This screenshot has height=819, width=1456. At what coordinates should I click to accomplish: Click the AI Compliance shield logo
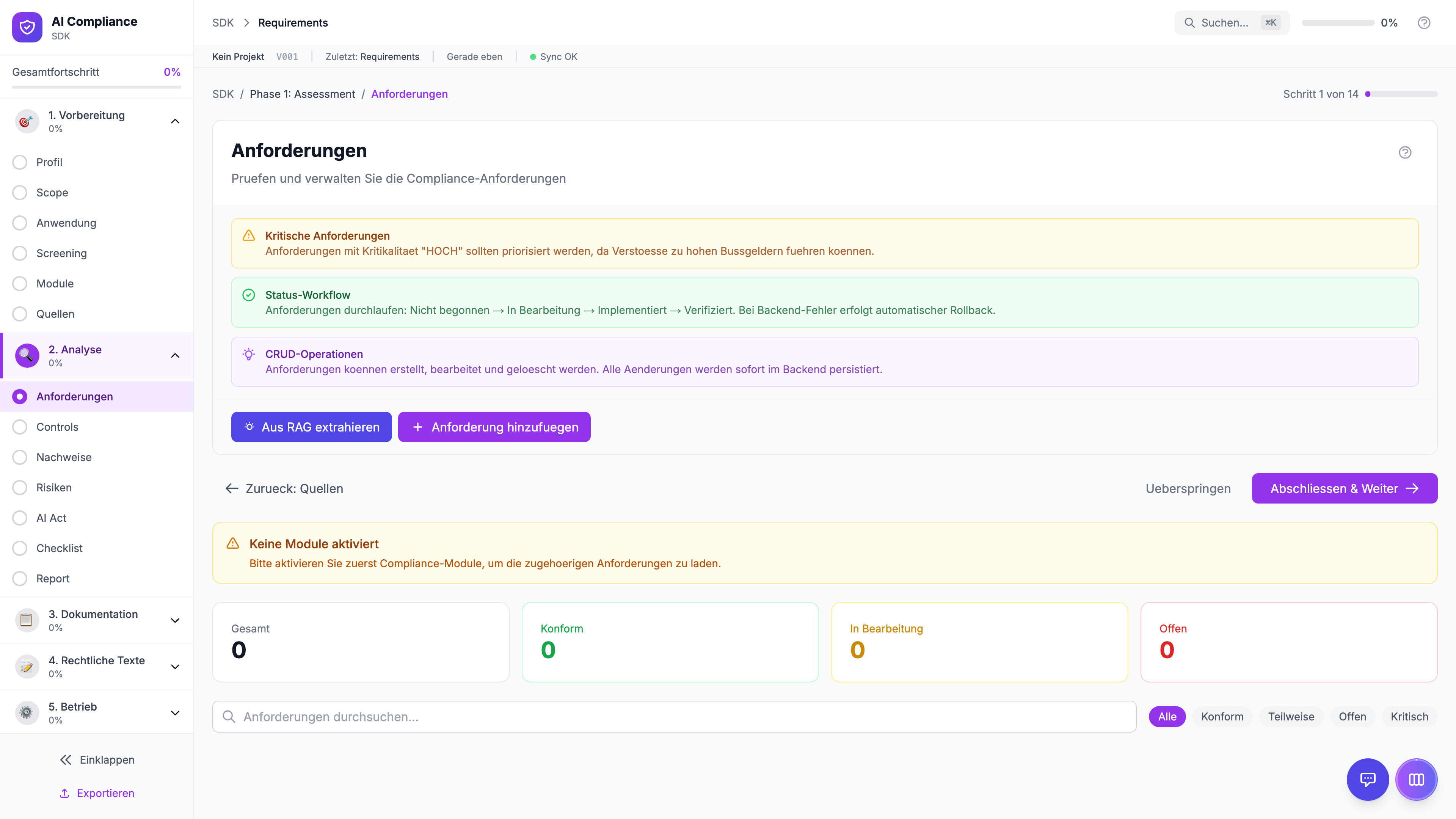click(x=27, y=27)
